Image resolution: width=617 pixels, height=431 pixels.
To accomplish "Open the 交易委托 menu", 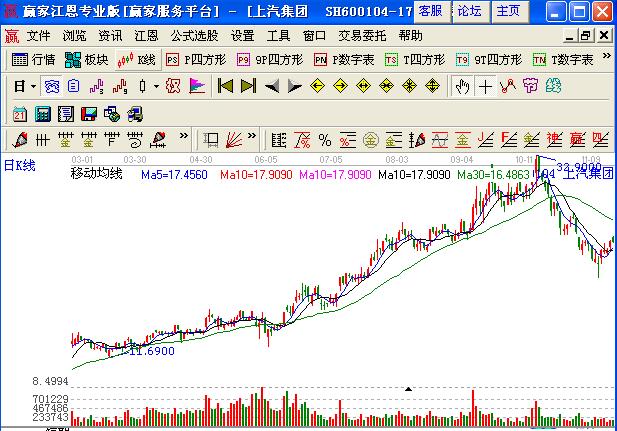I will [362, 35].
